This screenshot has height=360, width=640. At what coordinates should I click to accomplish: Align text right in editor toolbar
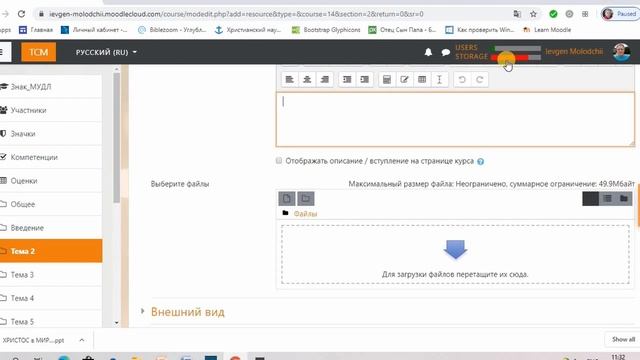tap(324, 80)
